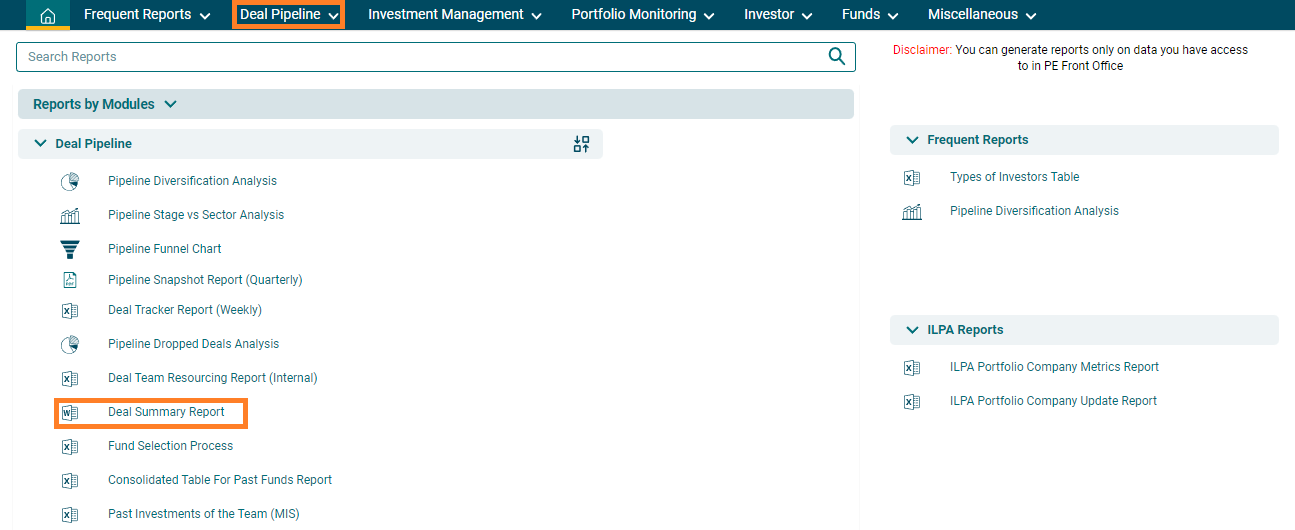Click the PDF icon for Pipeline Snapshot Report
This screenshot has width=1295, height=530.
coord(69,280)
